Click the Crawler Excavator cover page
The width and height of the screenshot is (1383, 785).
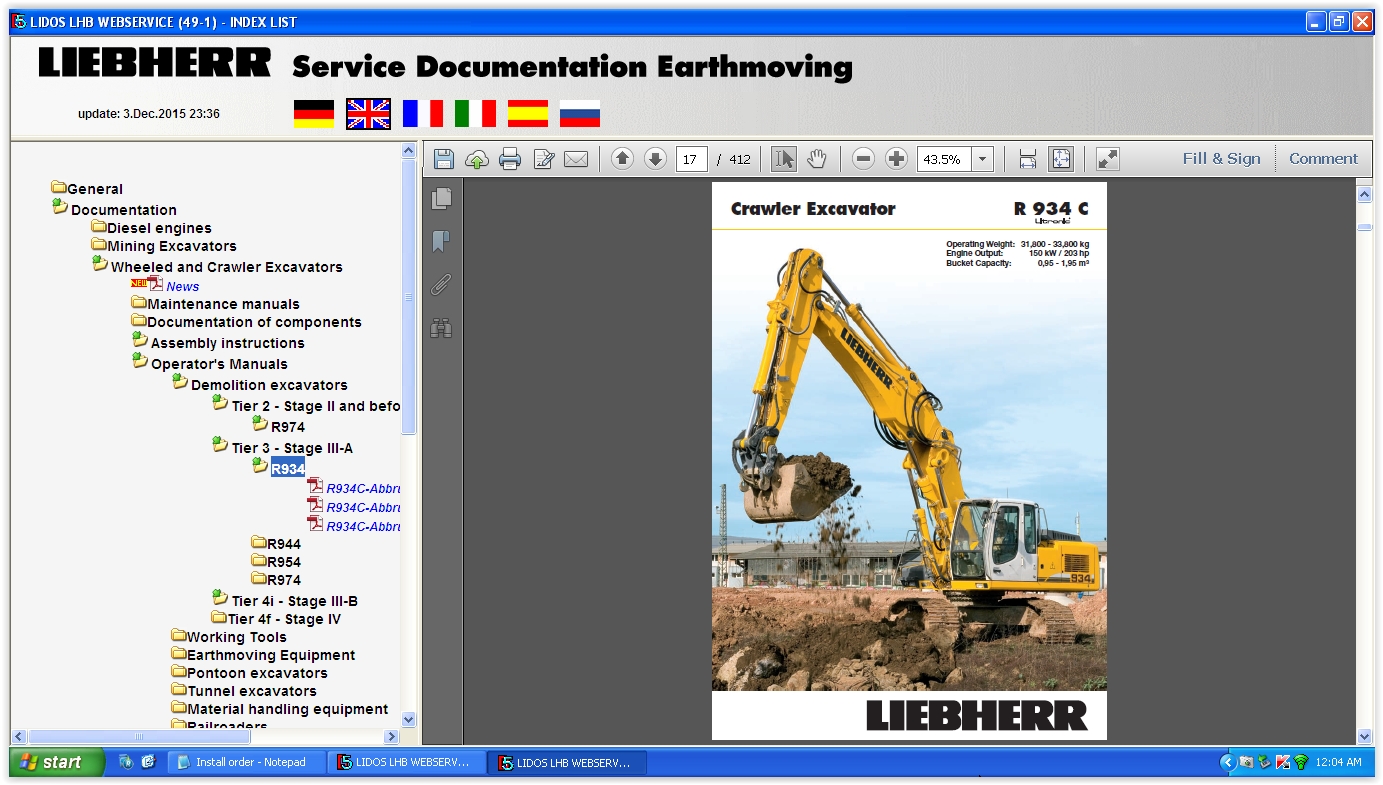point(909,461)
